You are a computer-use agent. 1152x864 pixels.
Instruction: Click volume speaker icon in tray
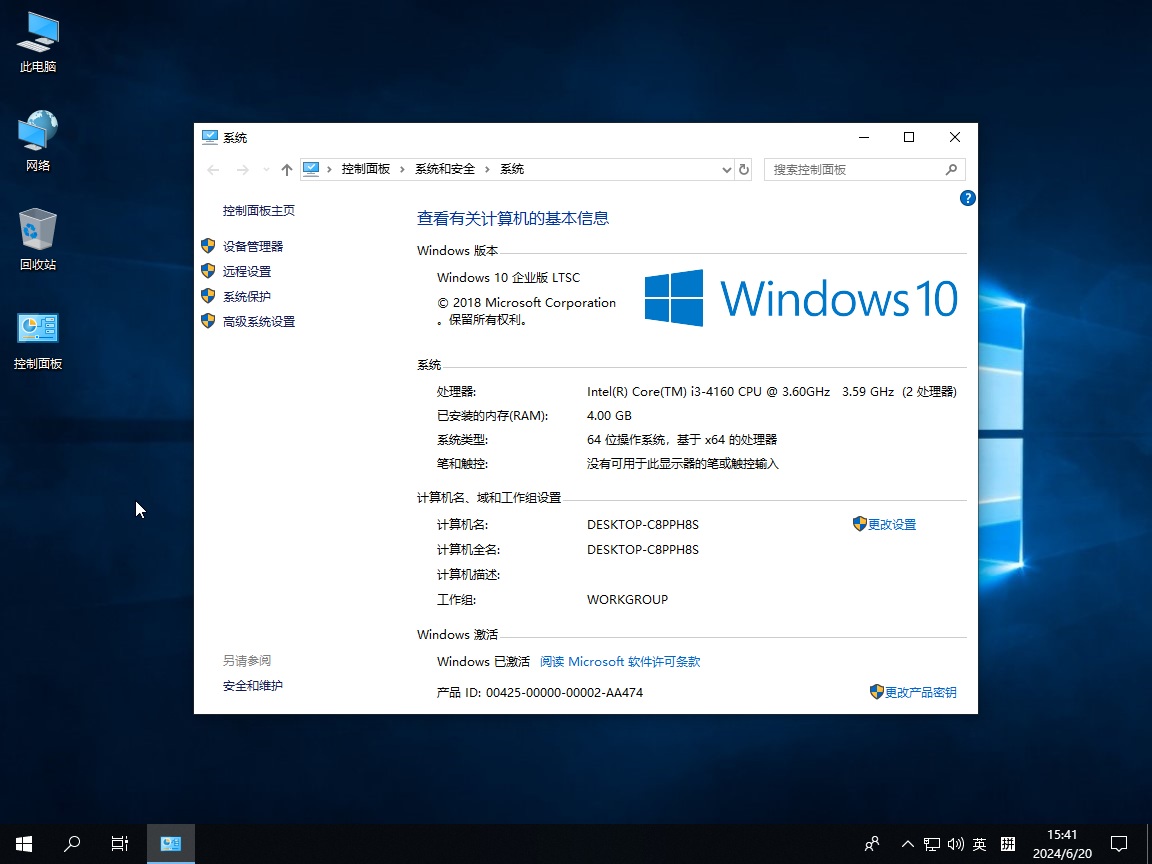[956, 843]
